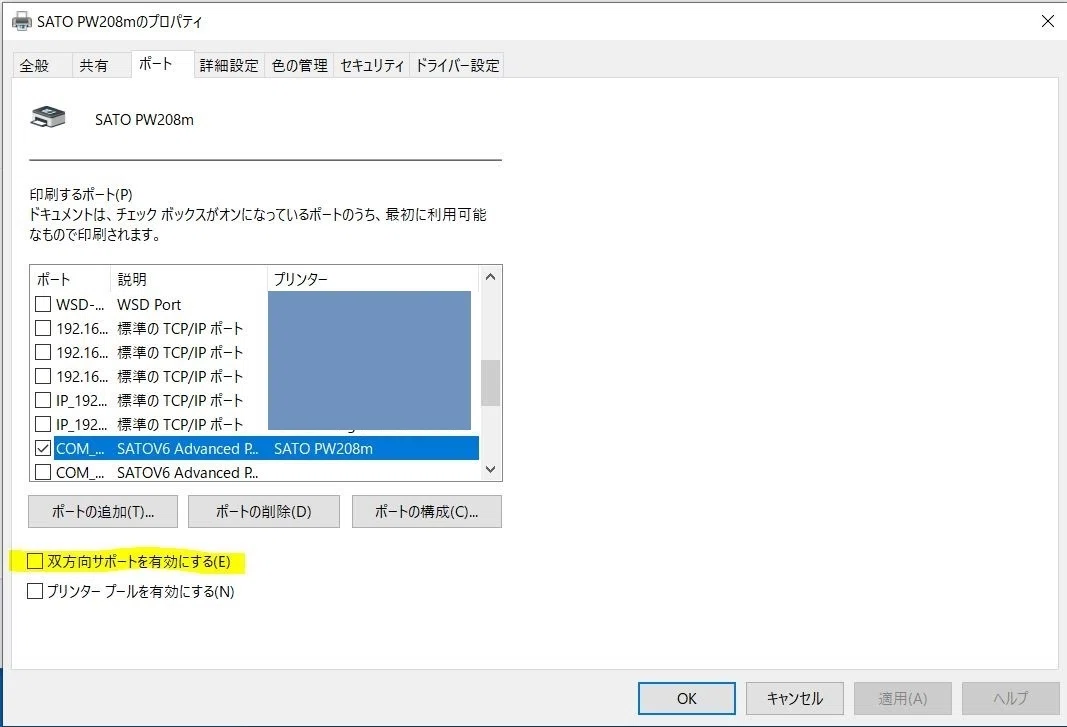Click the ヘルプ button
This screenshot has width=1067, height=727.
(x=1011, y=698)
